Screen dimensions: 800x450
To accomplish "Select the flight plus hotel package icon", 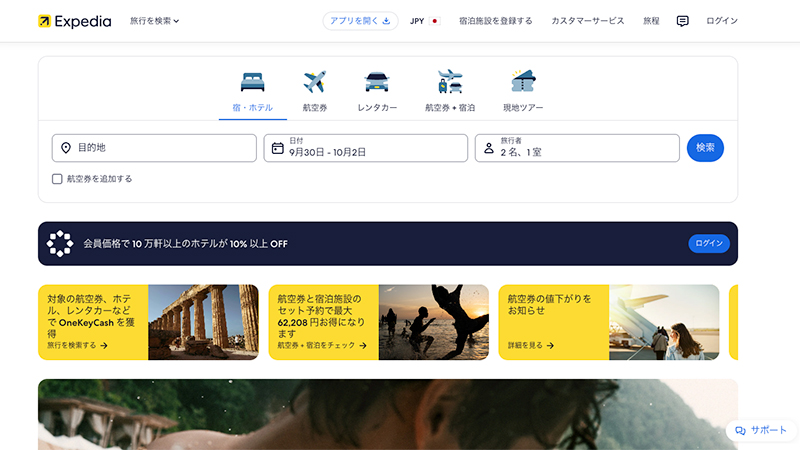I will pyautogui.click(x=450, y=82).
